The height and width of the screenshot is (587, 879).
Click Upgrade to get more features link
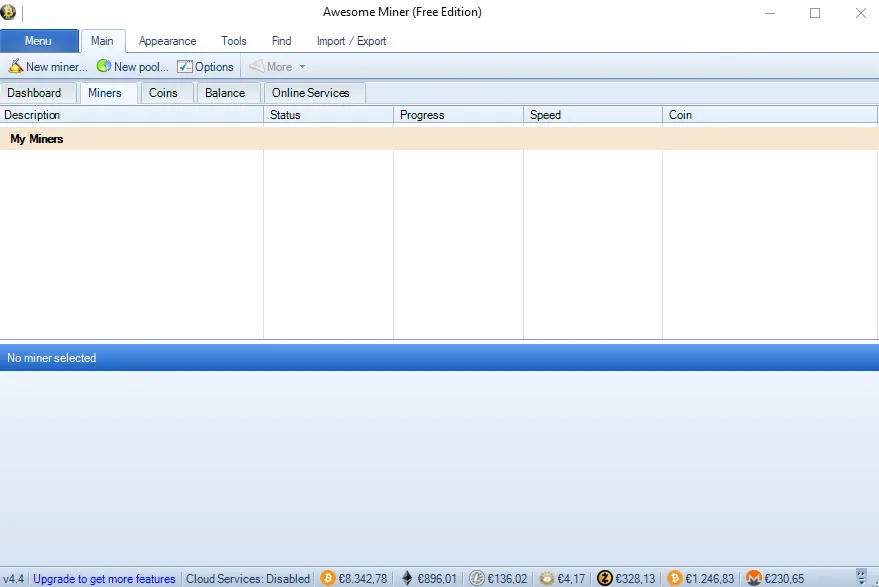(x=104, y=579)
